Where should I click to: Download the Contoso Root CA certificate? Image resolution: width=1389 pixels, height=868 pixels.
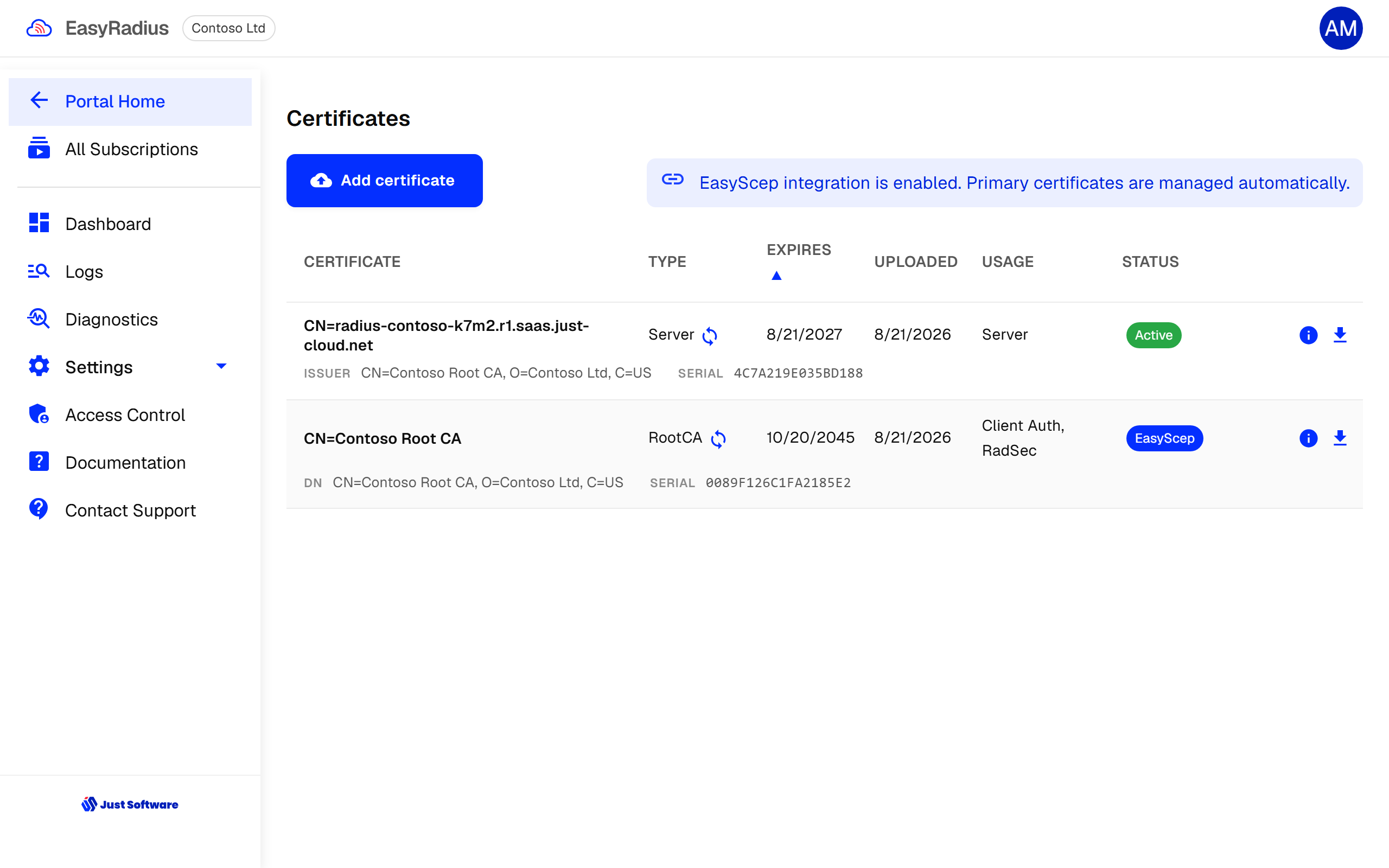pyautogui.click(x=1340, y=438)
